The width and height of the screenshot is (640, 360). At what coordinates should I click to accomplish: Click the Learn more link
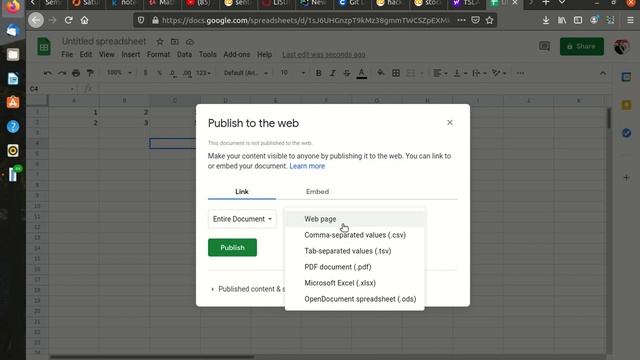pos(307,166)
